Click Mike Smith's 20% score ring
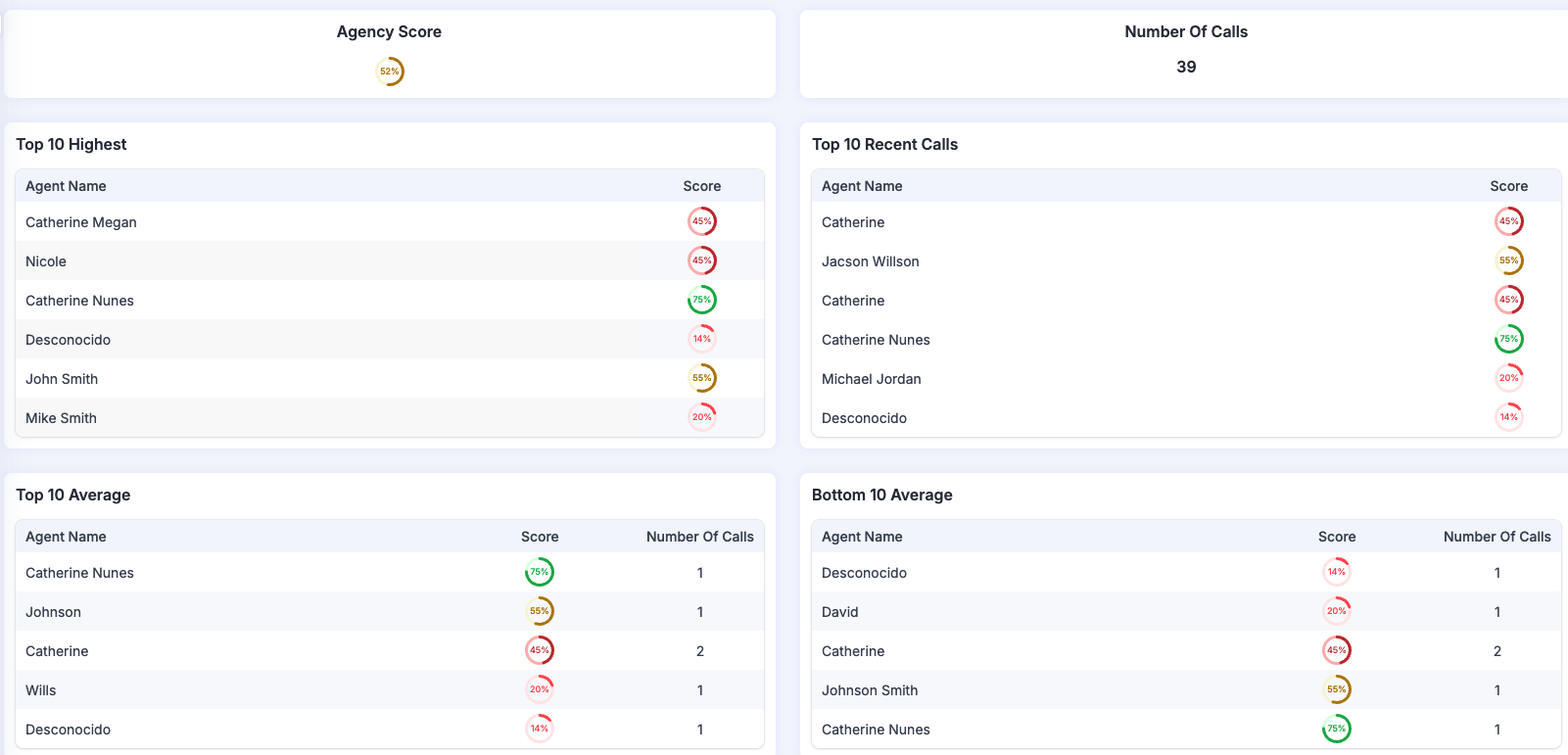The width and height of the screenshot is (1568, 755). coord(702,417)
